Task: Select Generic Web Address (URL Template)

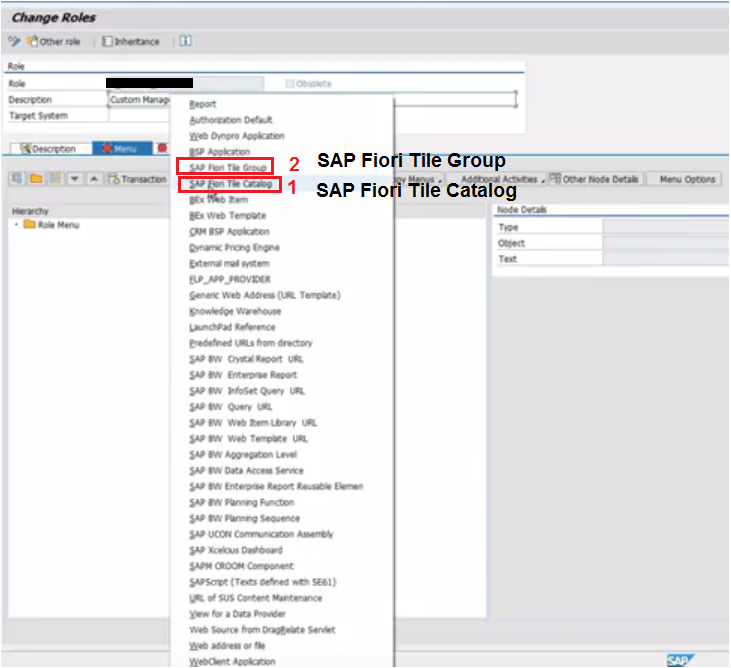Action: click(265, 295)
